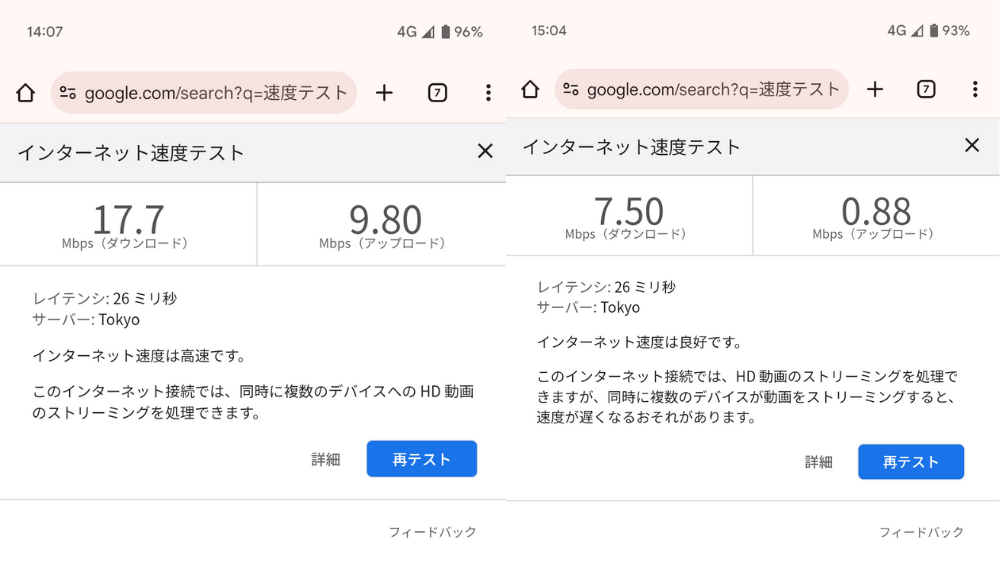Click text インターネット速度は良好です

point(639,342)
